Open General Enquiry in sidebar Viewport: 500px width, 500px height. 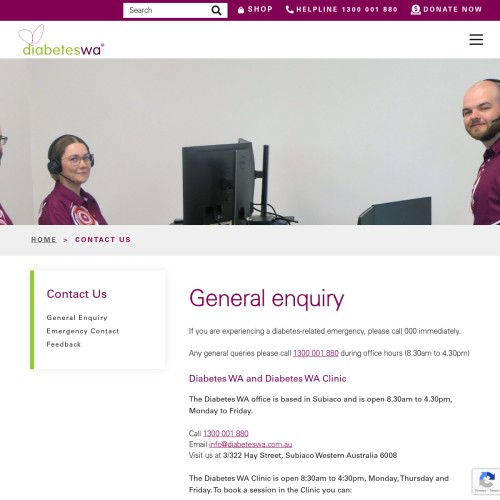77,318
